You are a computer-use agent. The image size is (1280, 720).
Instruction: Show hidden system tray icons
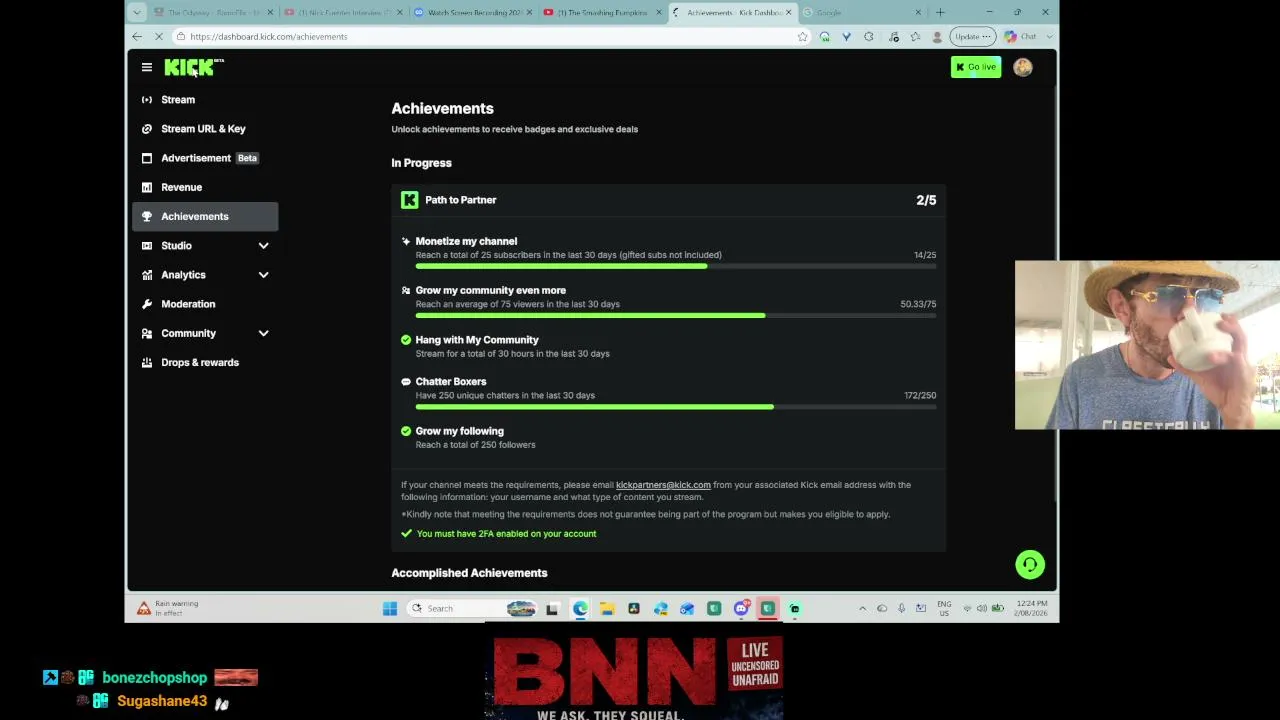click(x=862, y=608)
